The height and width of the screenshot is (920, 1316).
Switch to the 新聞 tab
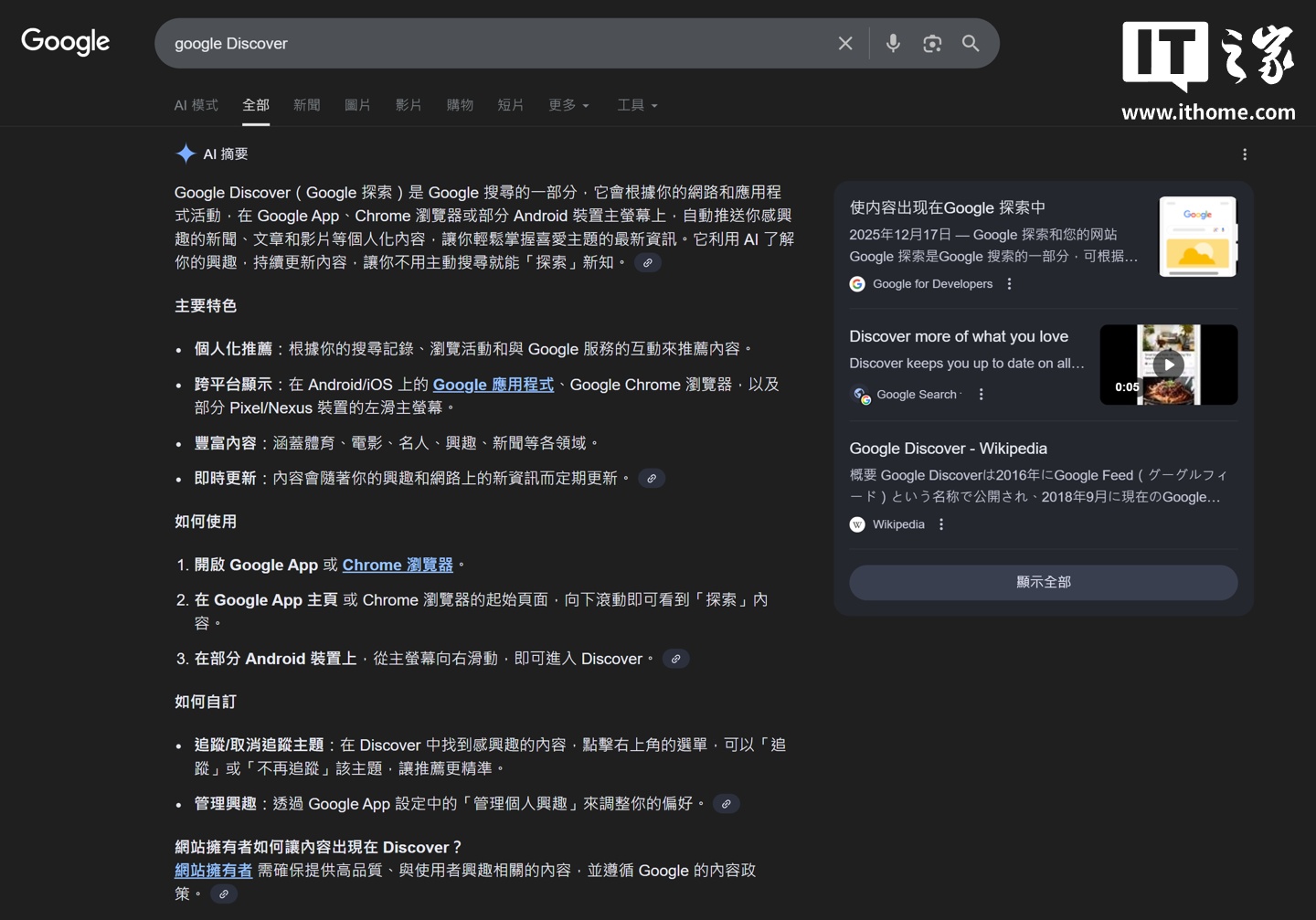coord(306,105)
